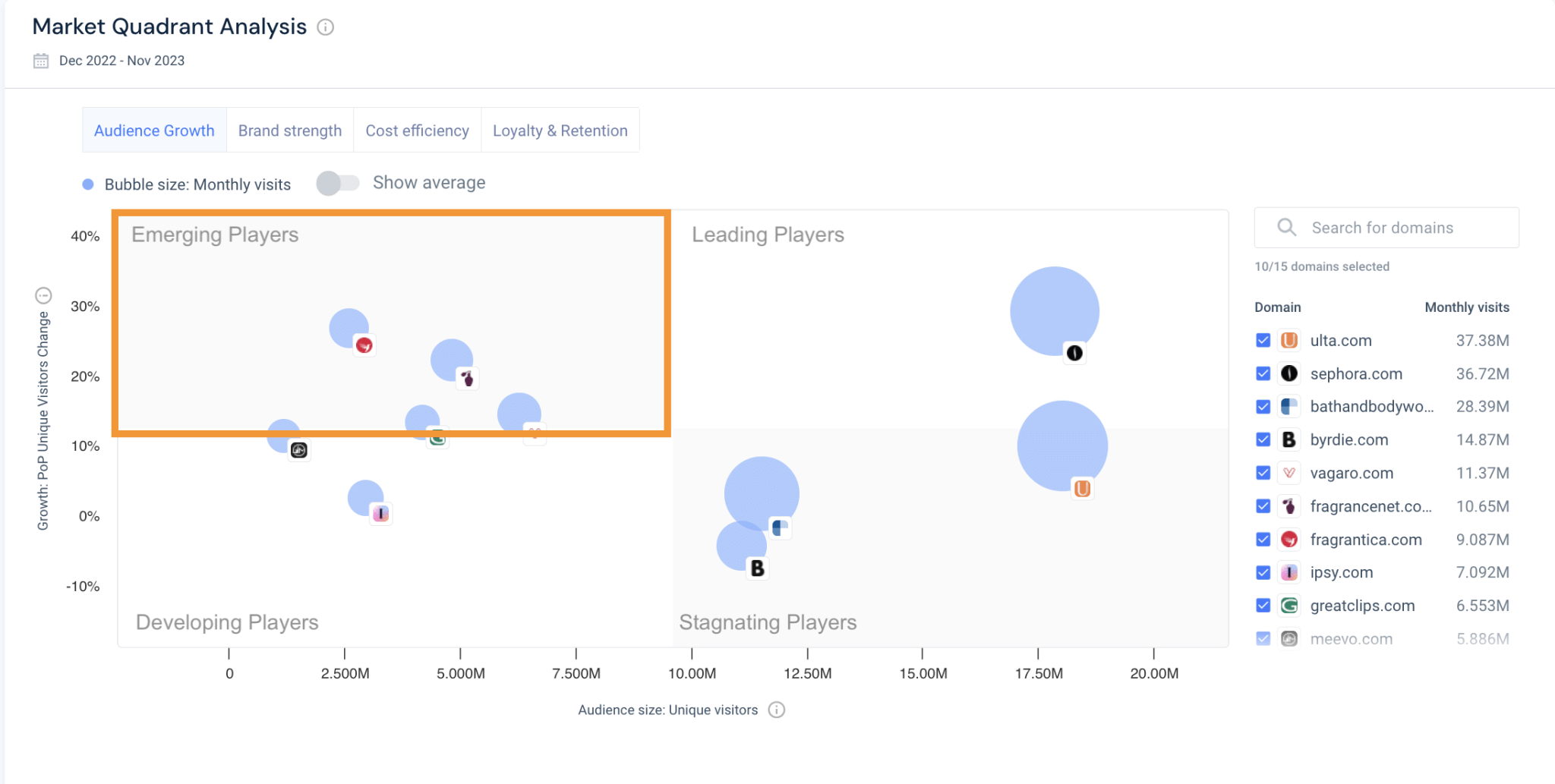Click the ipsy.com logo icon

click(1288, 572)
